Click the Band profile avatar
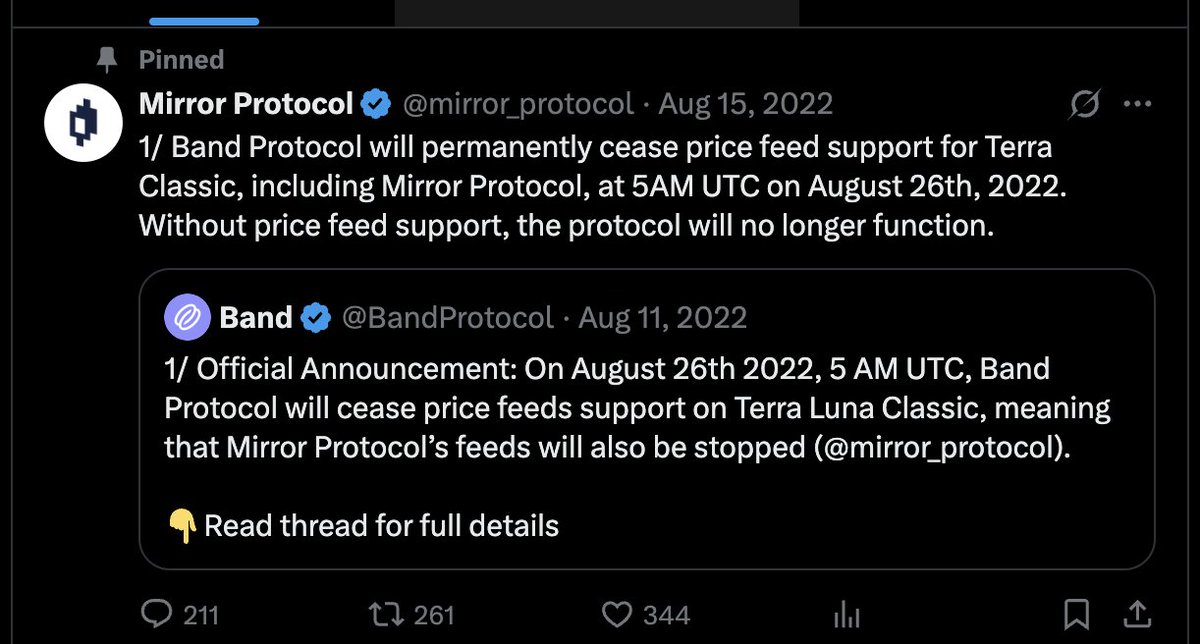Image resolution: width=1200 pixels, height=644 pixels. 188,318
